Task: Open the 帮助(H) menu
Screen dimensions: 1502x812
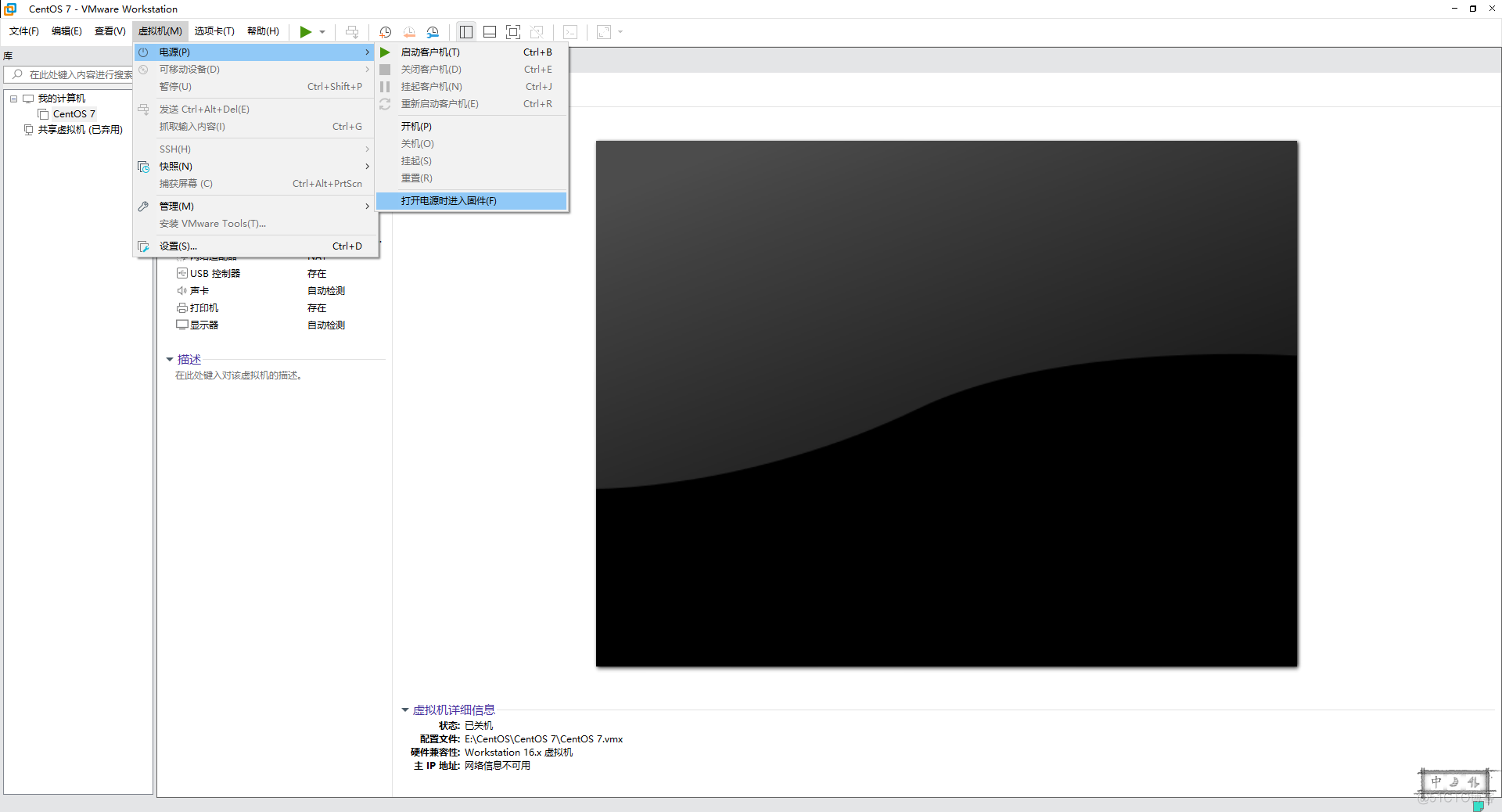Action: (263, 31)
